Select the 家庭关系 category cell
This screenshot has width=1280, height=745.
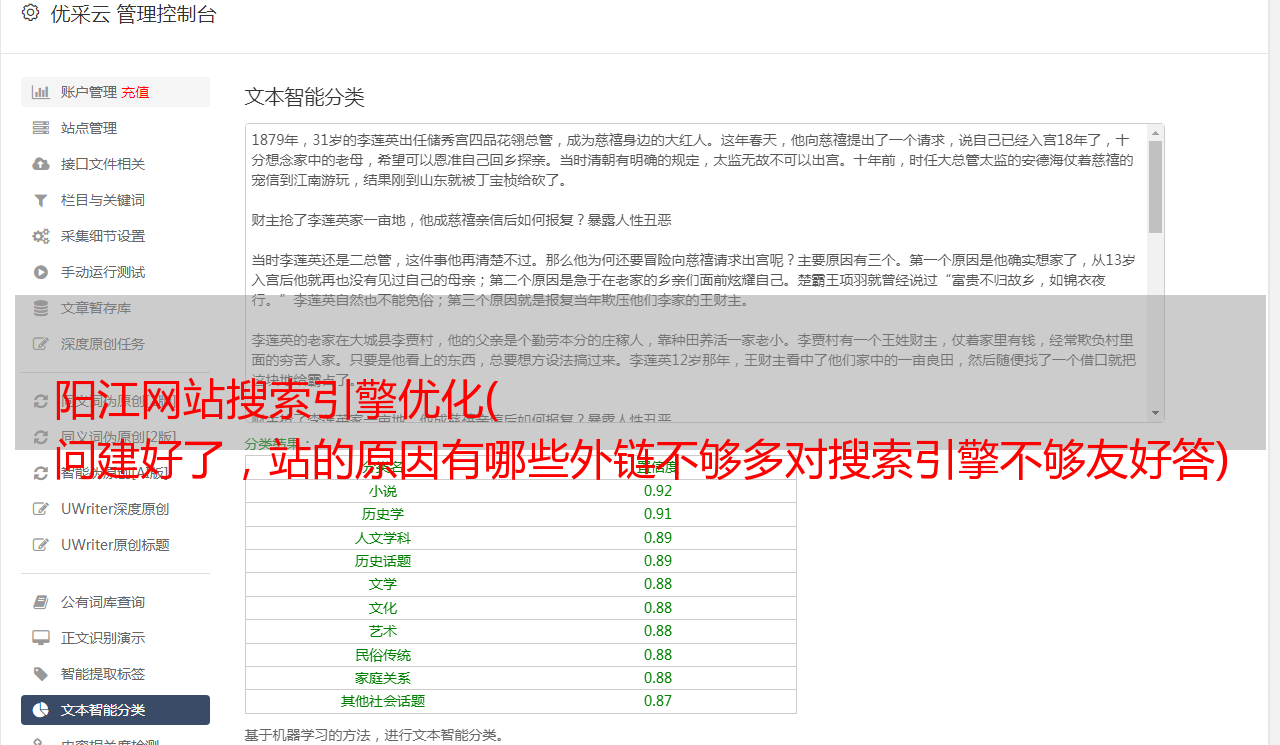(383, 678)
